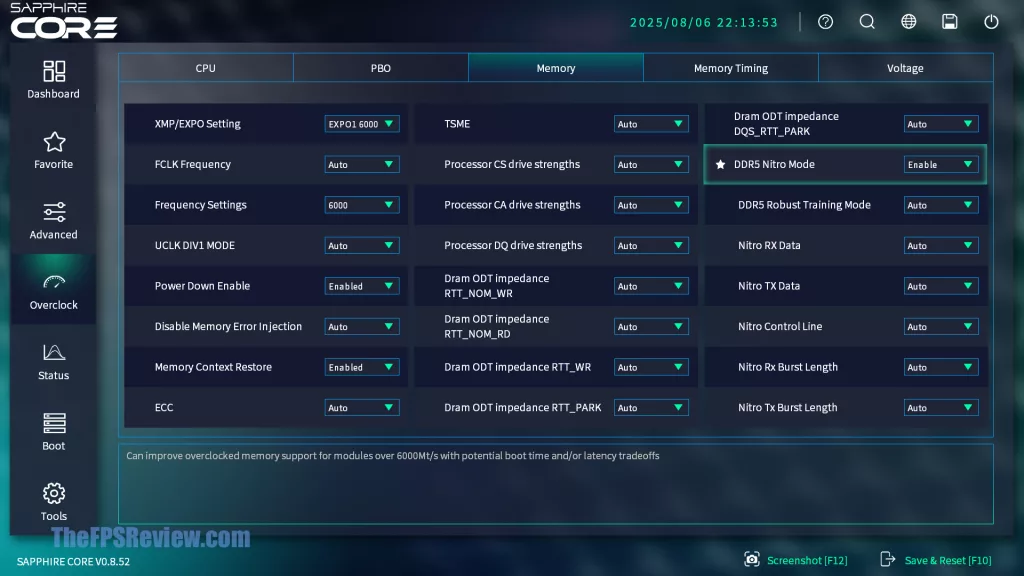The image size is (1024, 576).
Task: Open the Nitro Tx Burst Length dropdown
Action: point(941,408)
